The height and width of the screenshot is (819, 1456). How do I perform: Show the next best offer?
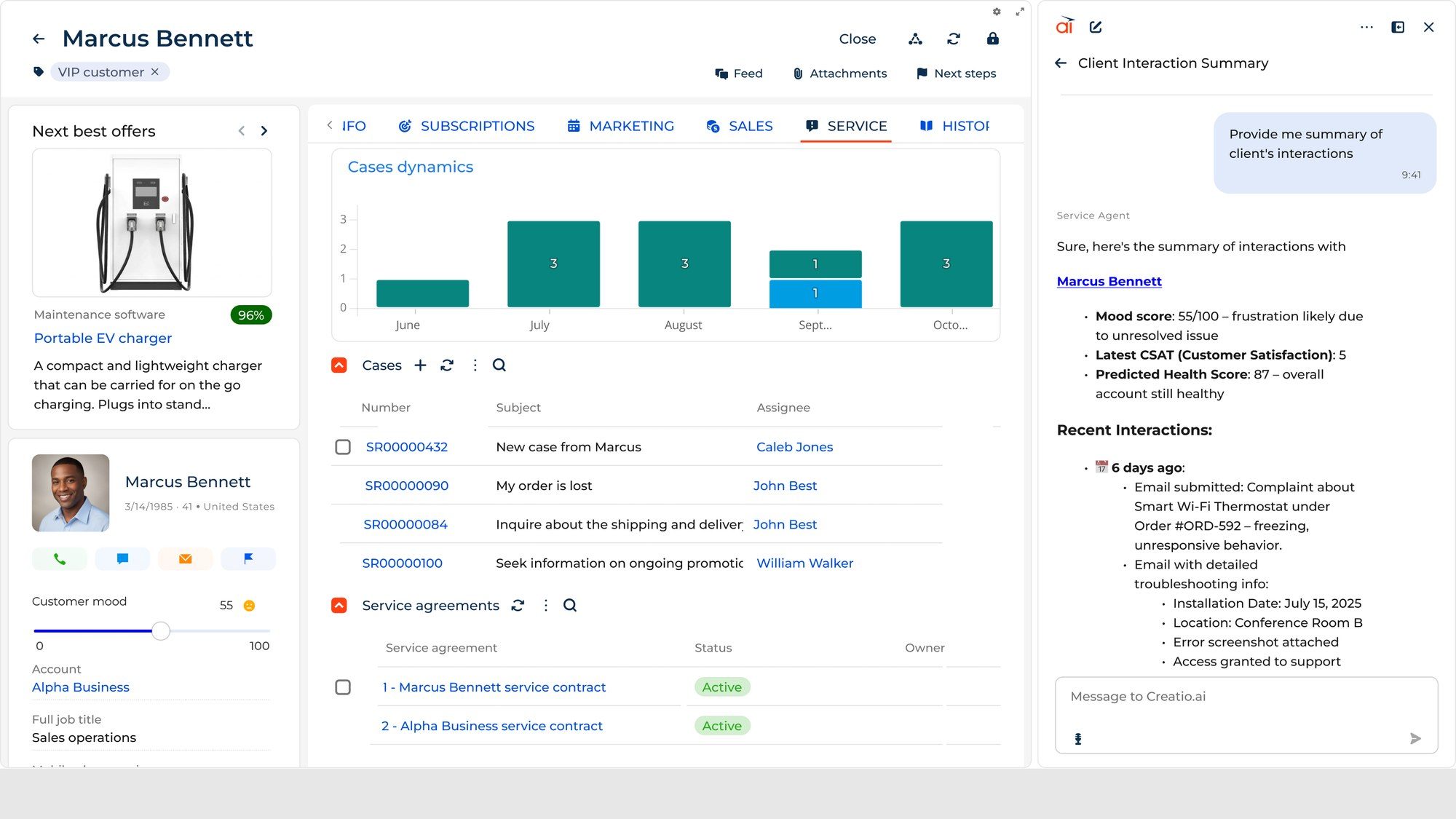264,131
